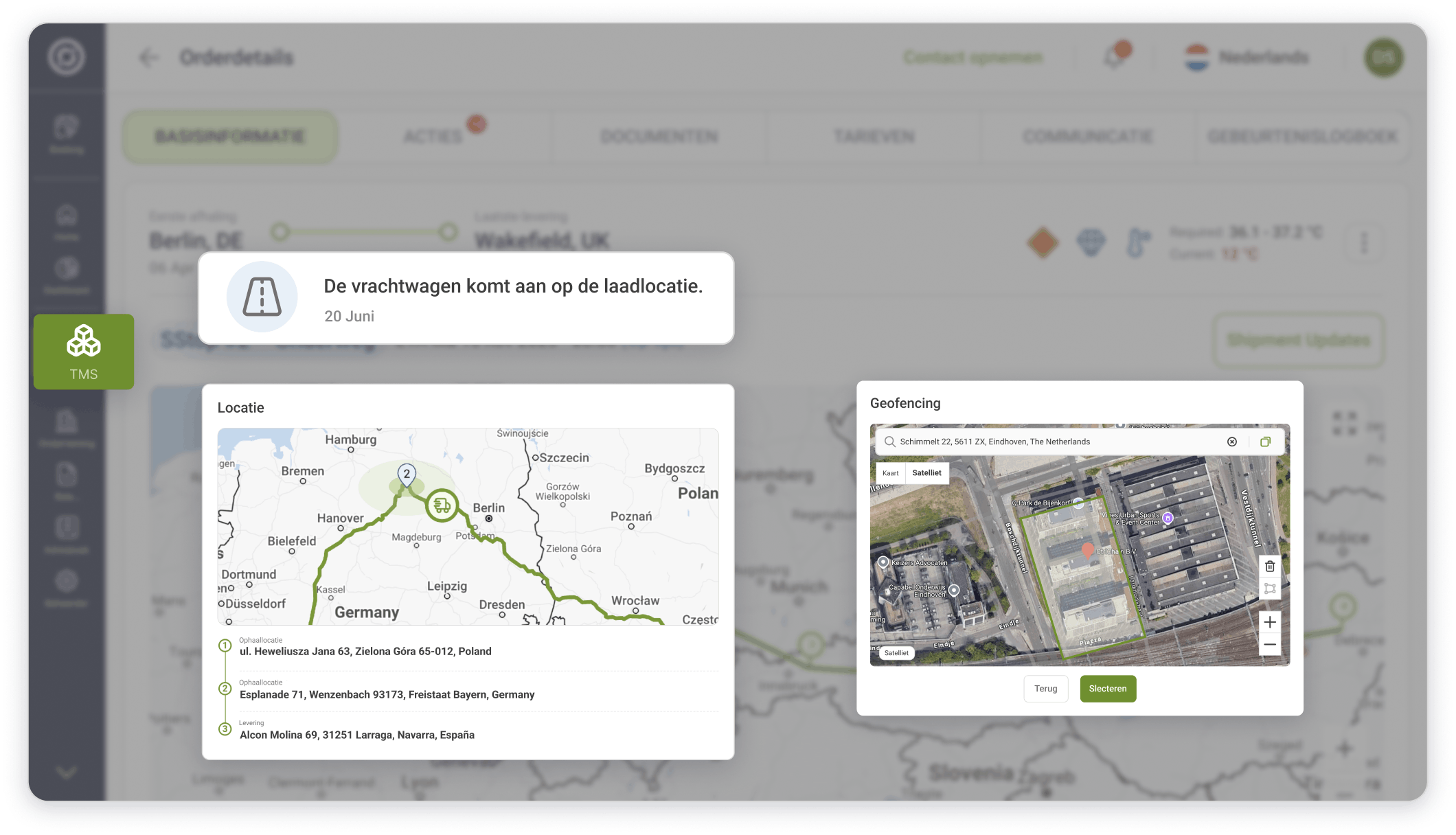Click the truck marker on the Locatie map
The width and height of the screenshot is (1456, 835).
point(442,505)
